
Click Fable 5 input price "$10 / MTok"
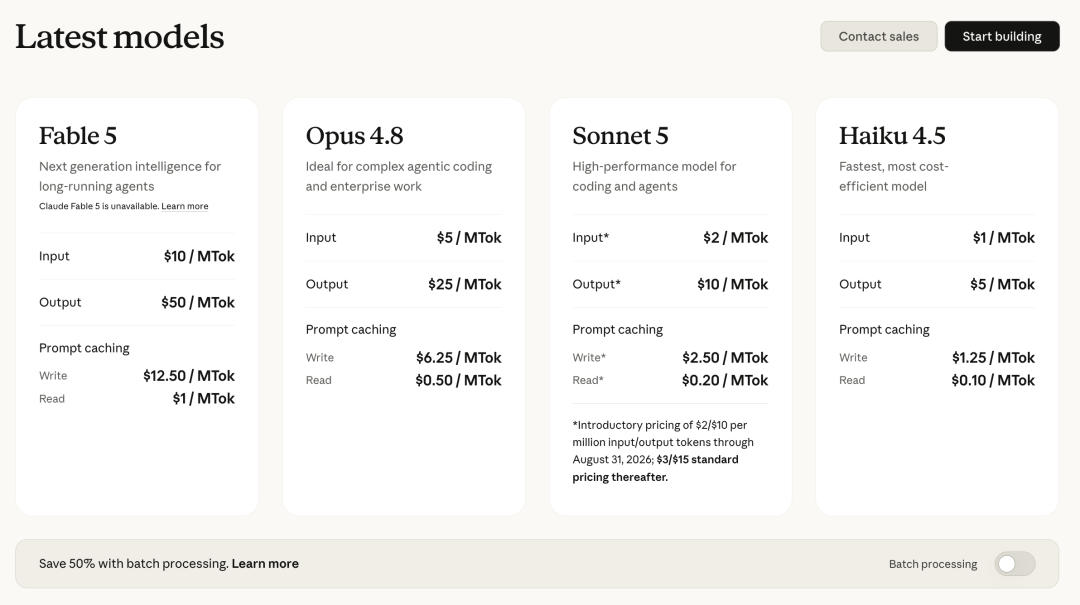199,256
